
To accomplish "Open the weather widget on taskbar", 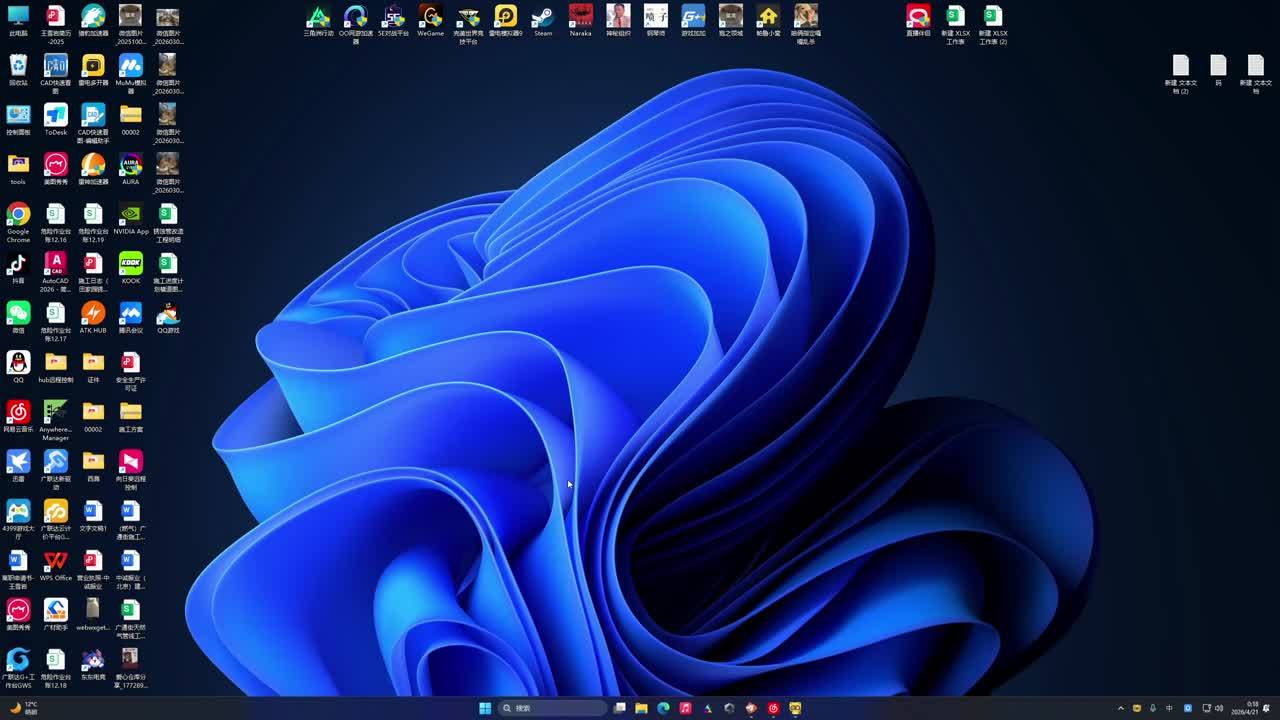I will pos(24,708).
